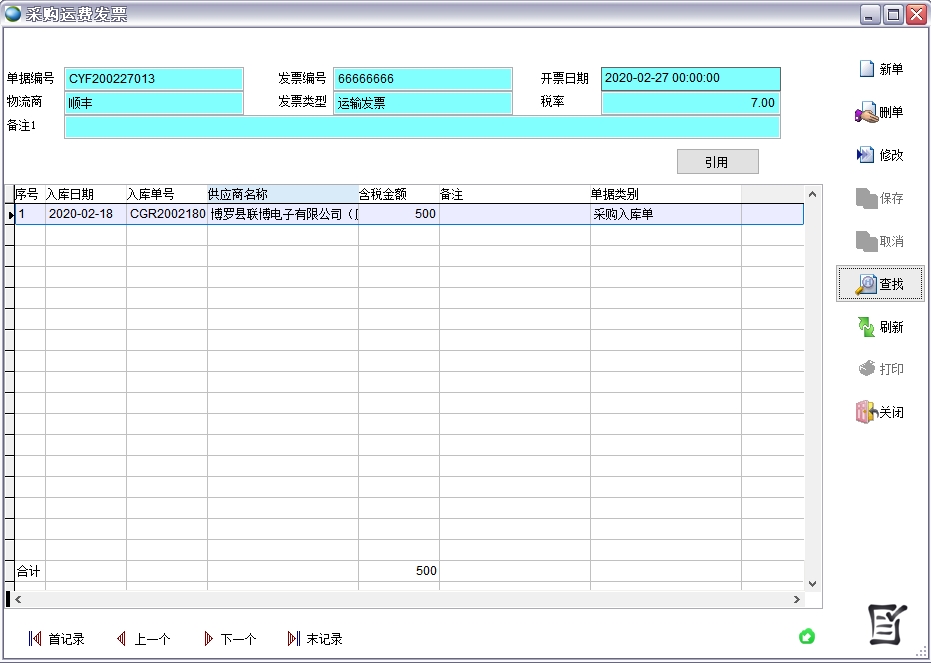This screenshot has height=663, width=931.
Task: Click the 发票编号 field with 66666666
Action: [x=422, y=79]
